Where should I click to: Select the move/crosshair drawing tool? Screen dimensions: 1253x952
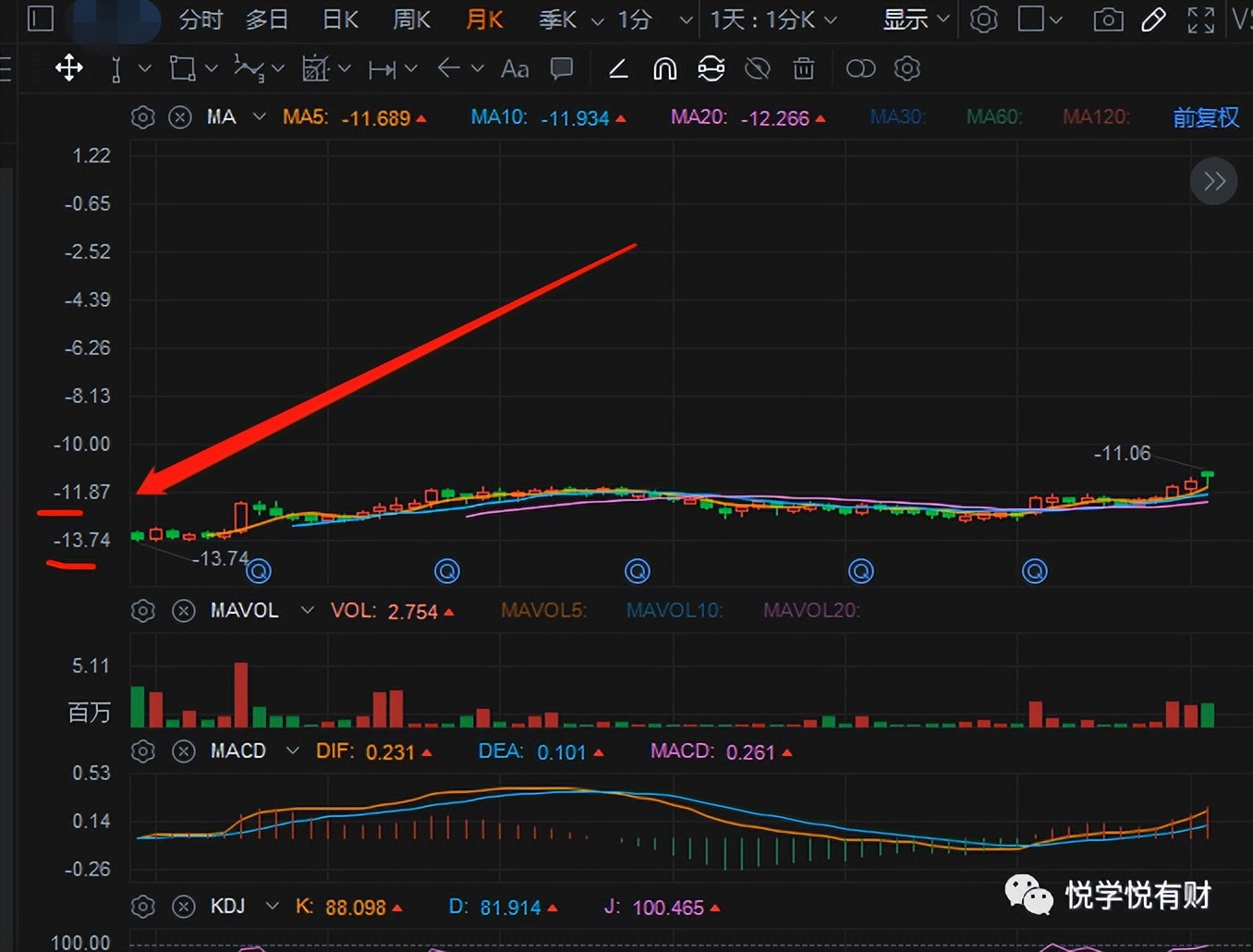pos(69,68)
